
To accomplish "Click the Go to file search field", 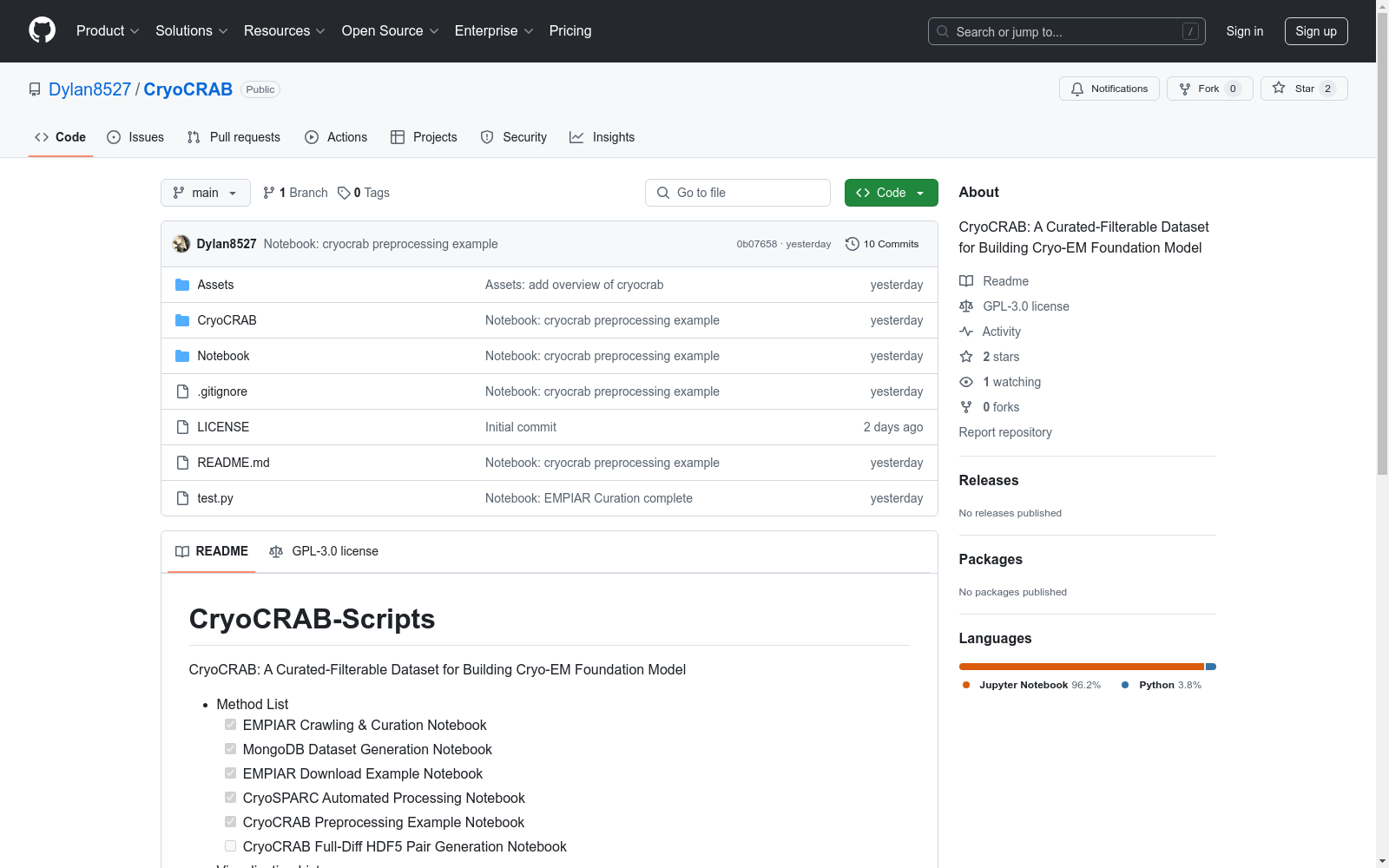I will pyautogui.click(x=738, y=193).
